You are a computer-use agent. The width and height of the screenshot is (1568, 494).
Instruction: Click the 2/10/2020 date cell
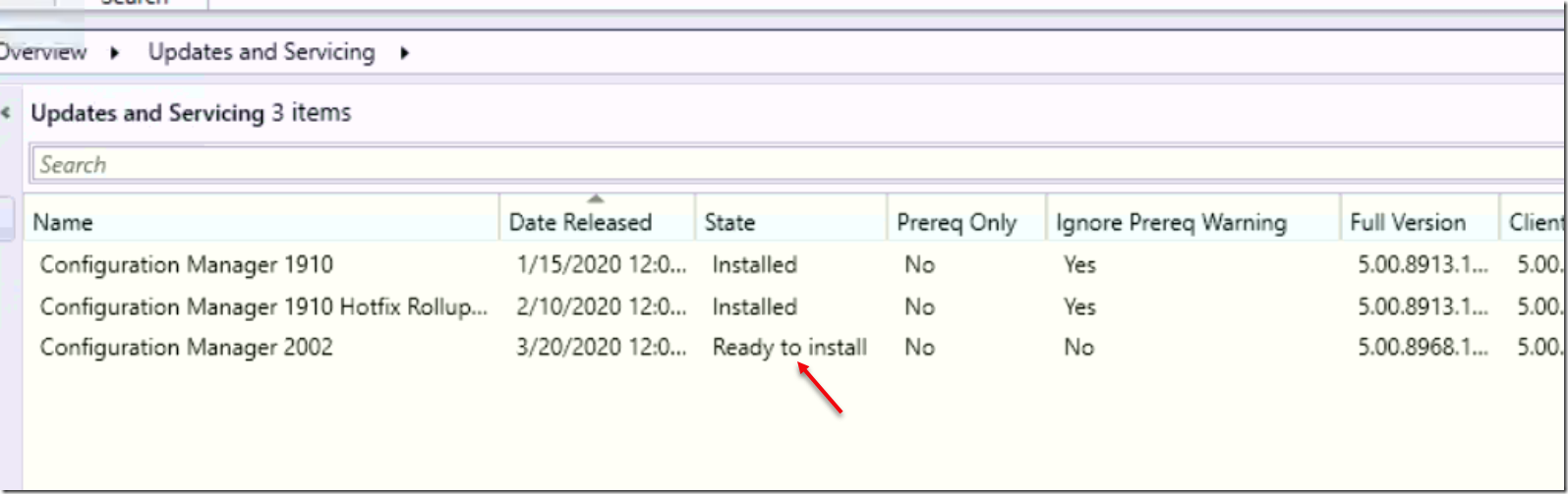(601, 306)
